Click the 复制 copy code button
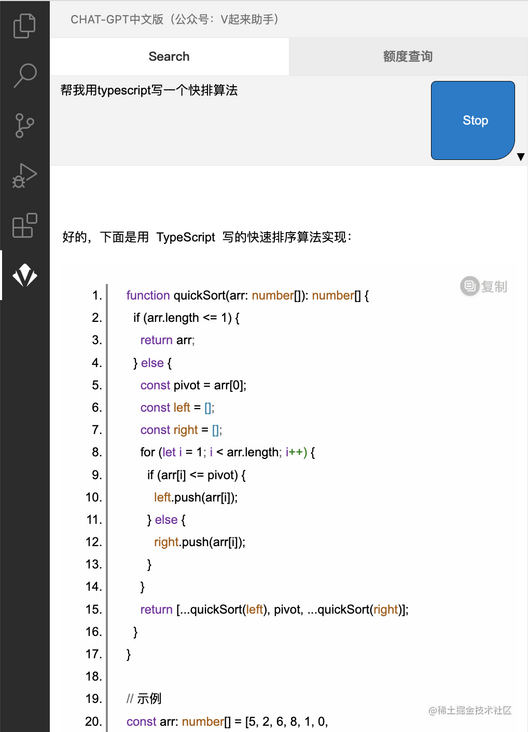The height and width of the screenshot is (732, 528). [484, 286]
